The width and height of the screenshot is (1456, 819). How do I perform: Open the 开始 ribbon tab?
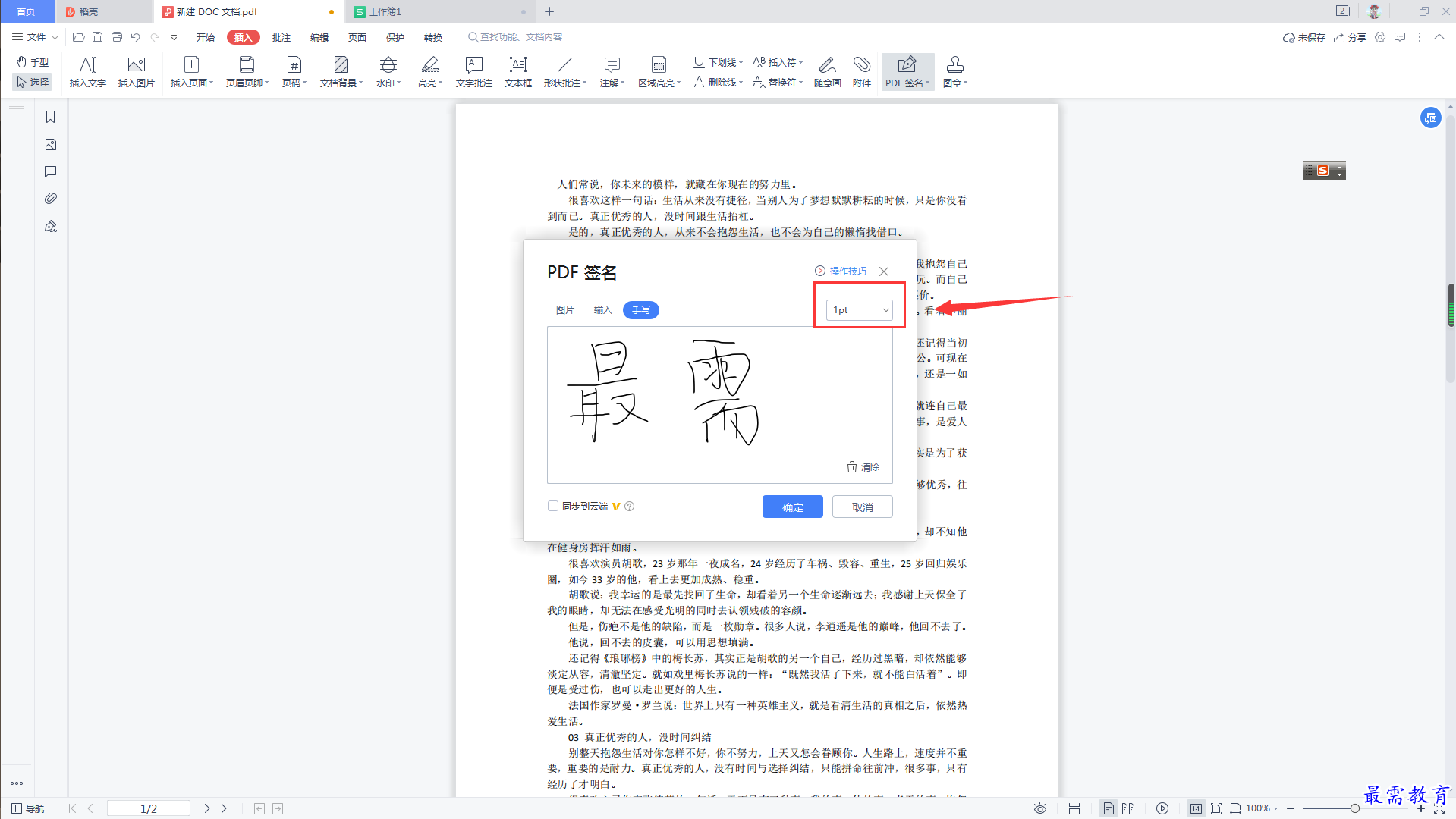click(x=206, y=37)
